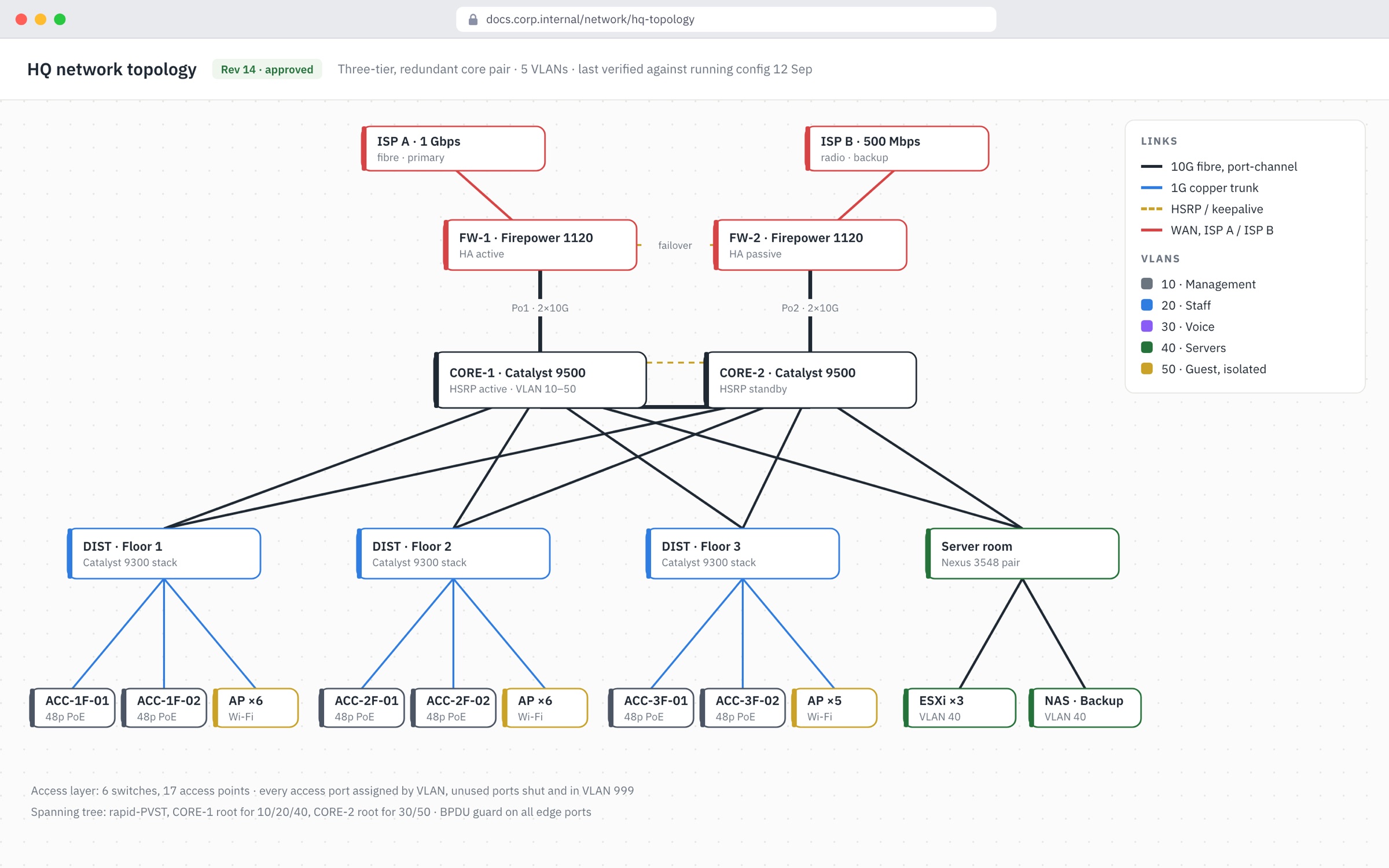Screen dimensions: 1389x868
Task: Select the ISP B 500 Mbps node
Action: [x=896, y=149]
